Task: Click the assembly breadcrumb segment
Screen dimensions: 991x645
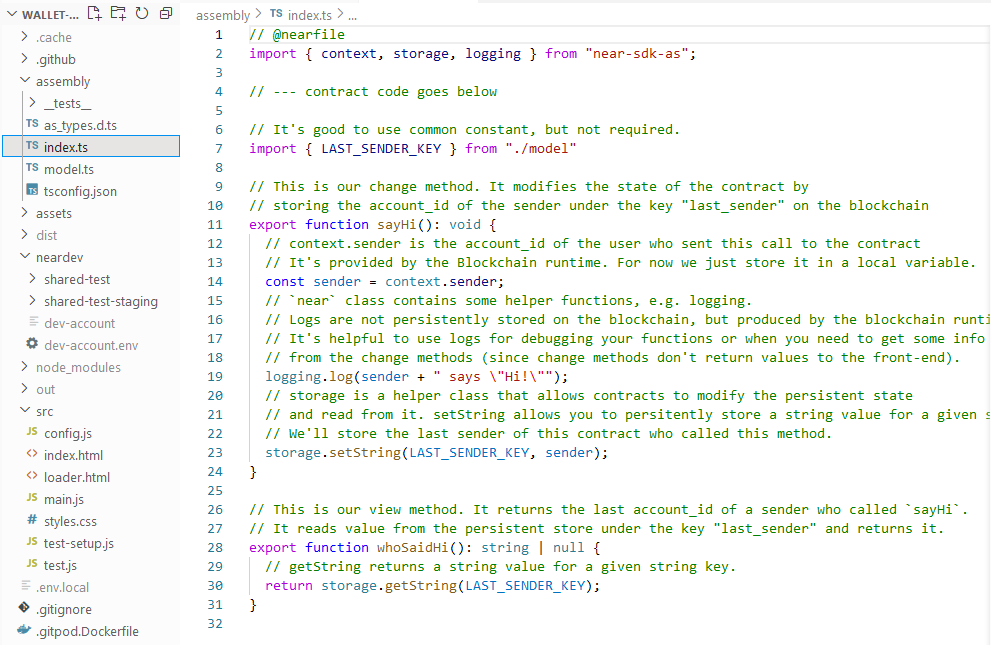Action: coord(223,15)
